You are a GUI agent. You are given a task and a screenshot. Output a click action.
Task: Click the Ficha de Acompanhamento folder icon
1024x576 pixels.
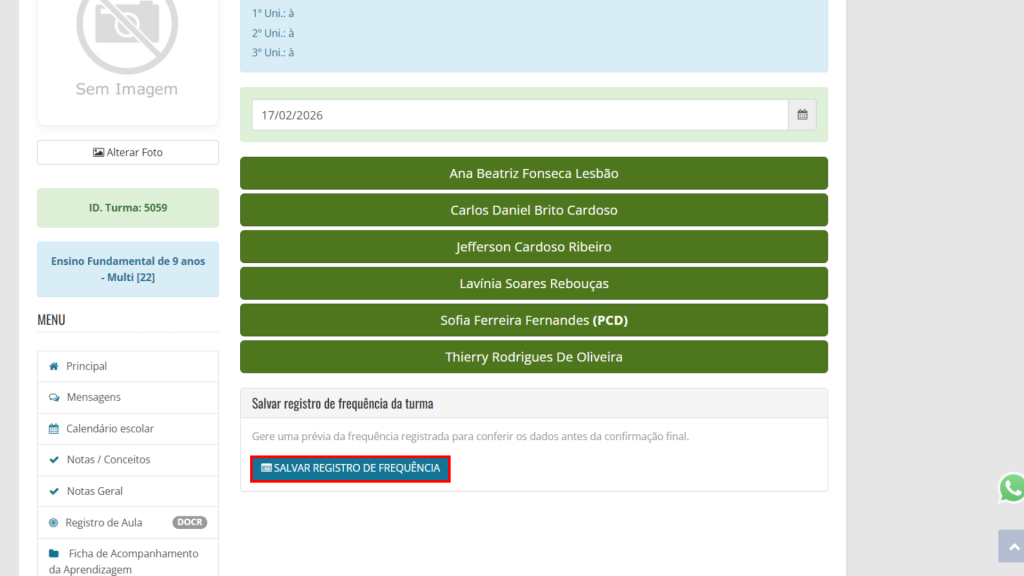click(x=54, y=554)
